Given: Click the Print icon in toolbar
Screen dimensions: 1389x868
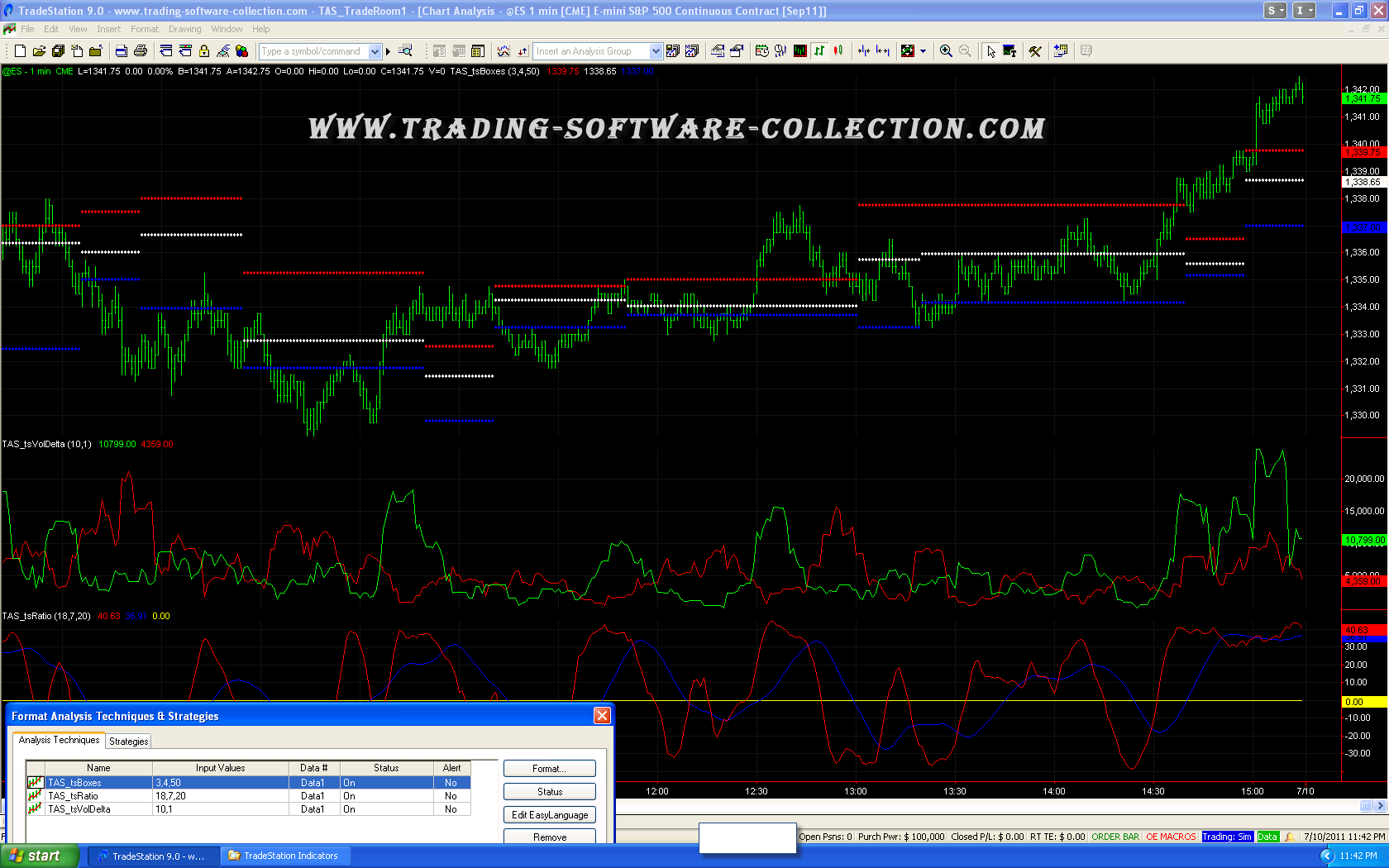Looking at the screenshot, I should (140, 51).
